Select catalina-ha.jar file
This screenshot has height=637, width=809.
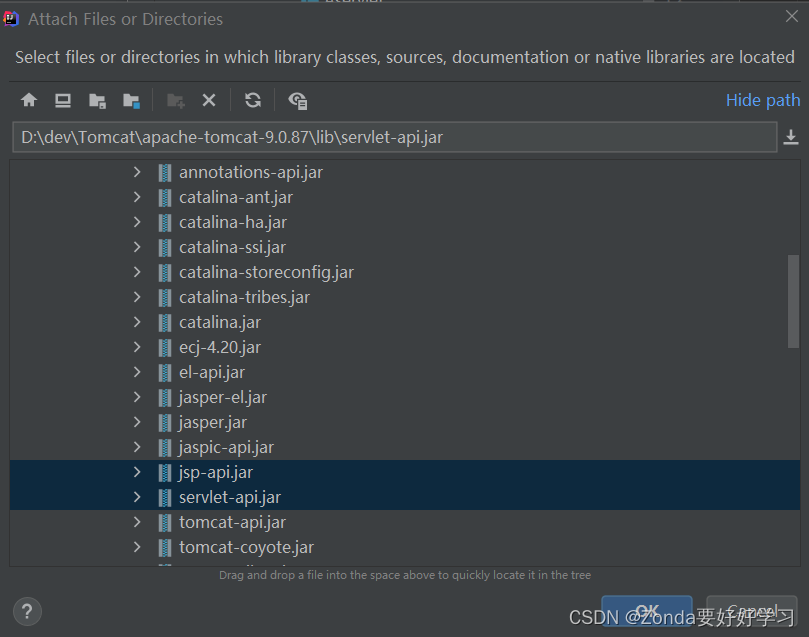tap(233, 222)
